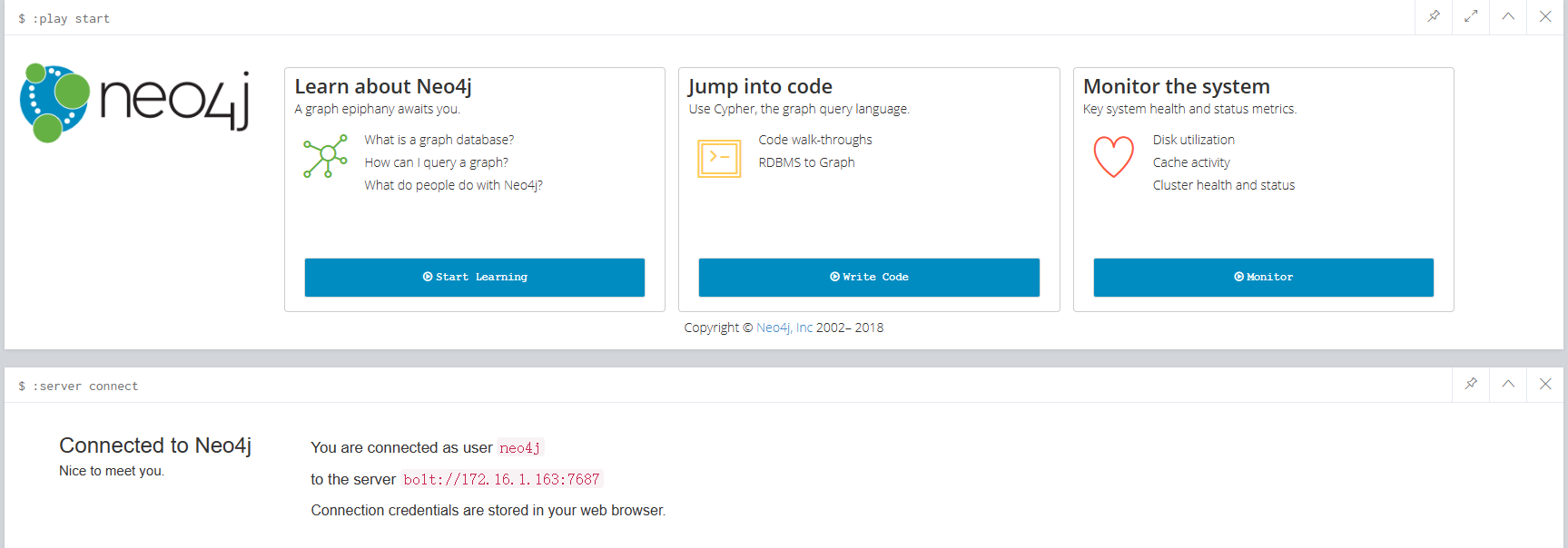The image size is (1568, 548).
Task: Click the Neo4j logo
Action: pyautogui.click(x=134, y=103)
